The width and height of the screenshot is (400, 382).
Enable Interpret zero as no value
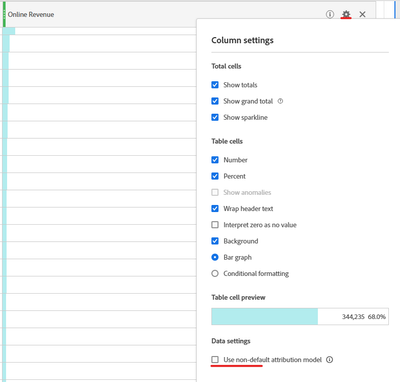(215, 225)
